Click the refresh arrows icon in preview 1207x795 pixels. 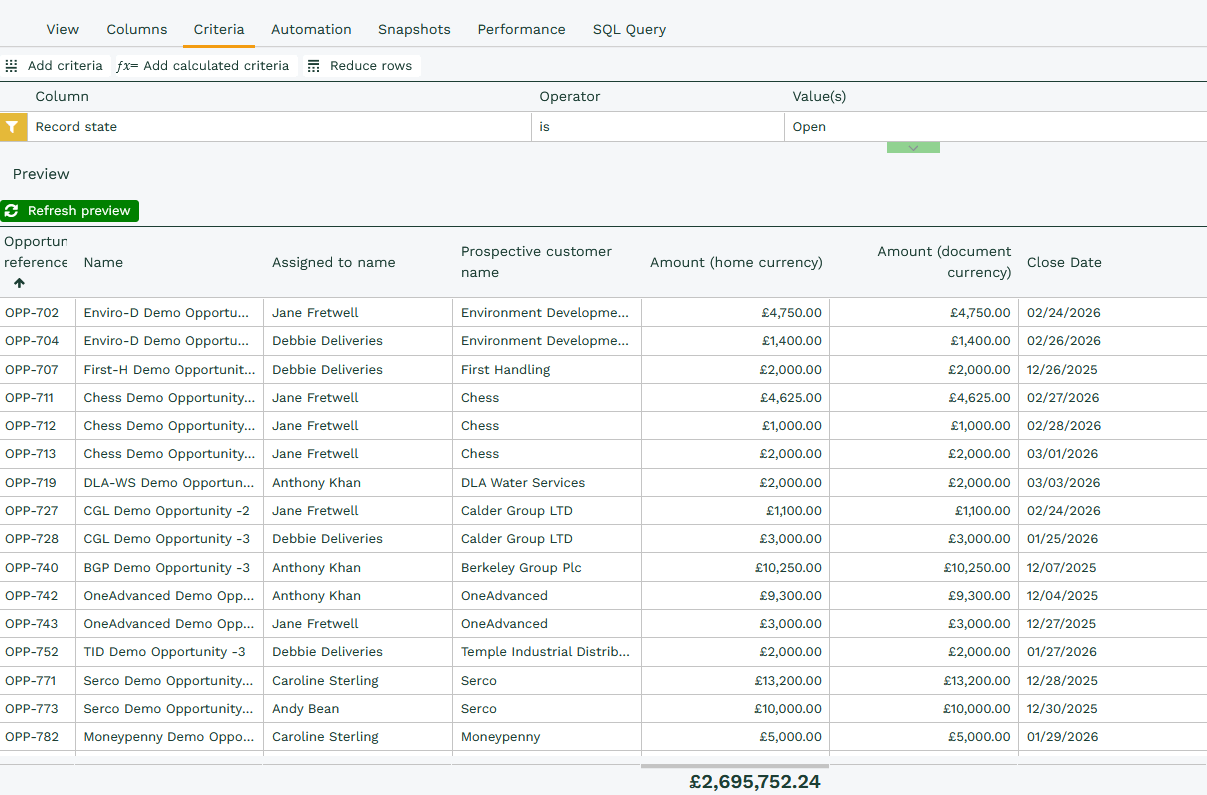click(12, 211)
